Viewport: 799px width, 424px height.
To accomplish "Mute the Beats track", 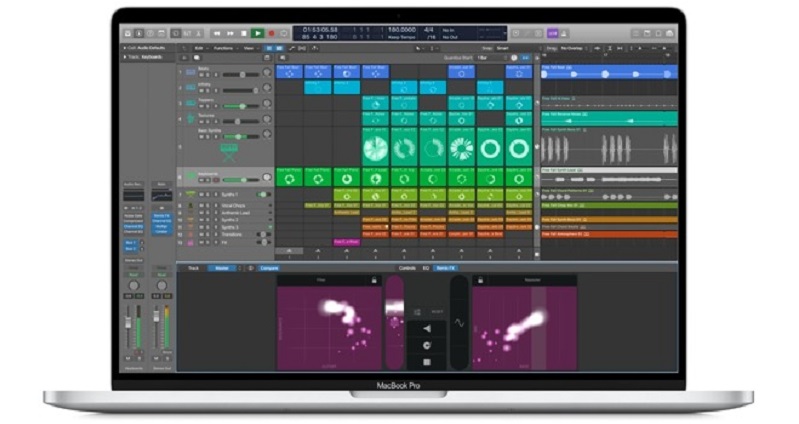I will pyautogui.click(x=201, y=75).
